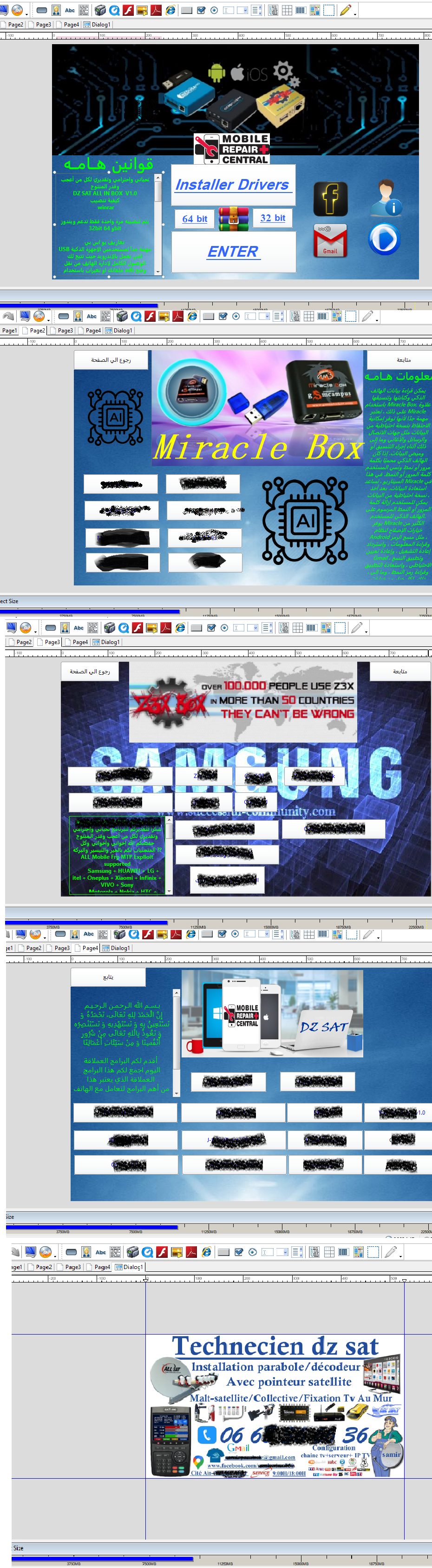Open the Facebook icon on Installer Drivers page
Screen dimensions: 432x1568
tap(330, 199)
